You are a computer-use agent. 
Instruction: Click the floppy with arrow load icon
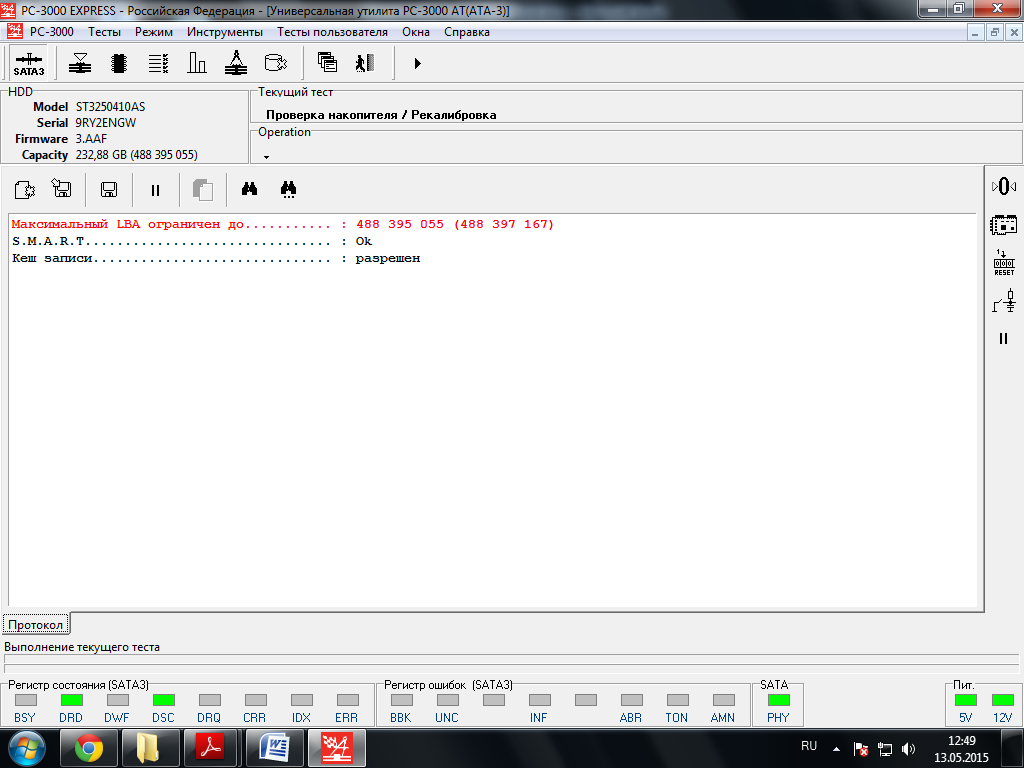62,189
